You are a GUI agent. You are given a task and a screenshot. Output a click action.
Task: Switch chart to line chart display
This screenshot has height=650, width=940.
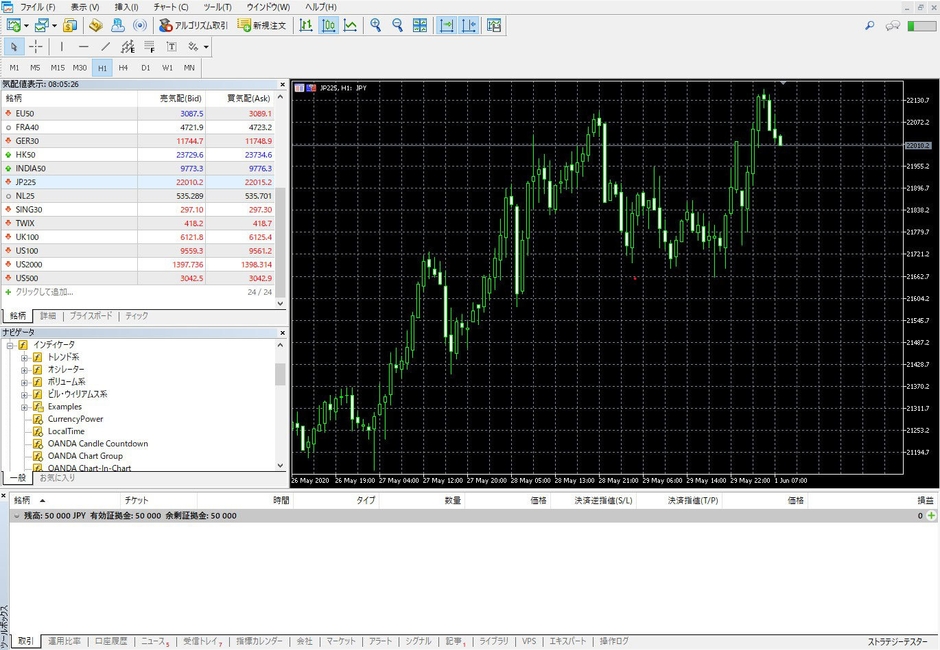[x=350, y=25]
